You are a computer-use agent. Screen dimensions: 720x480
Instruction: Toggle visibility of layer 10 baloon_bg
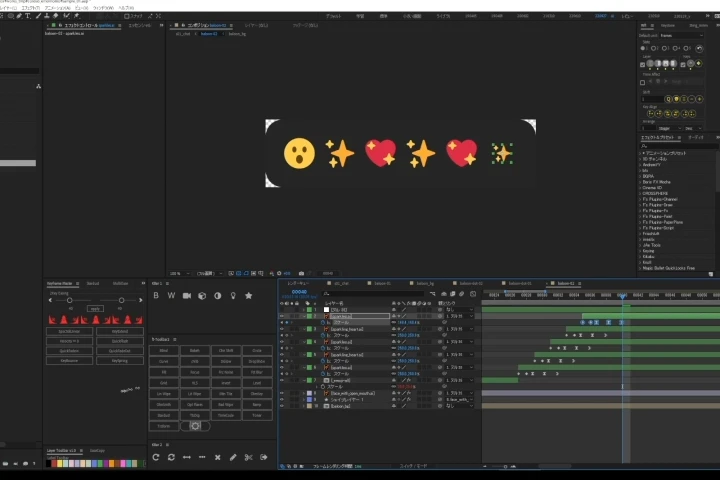[x=281, y=406]
